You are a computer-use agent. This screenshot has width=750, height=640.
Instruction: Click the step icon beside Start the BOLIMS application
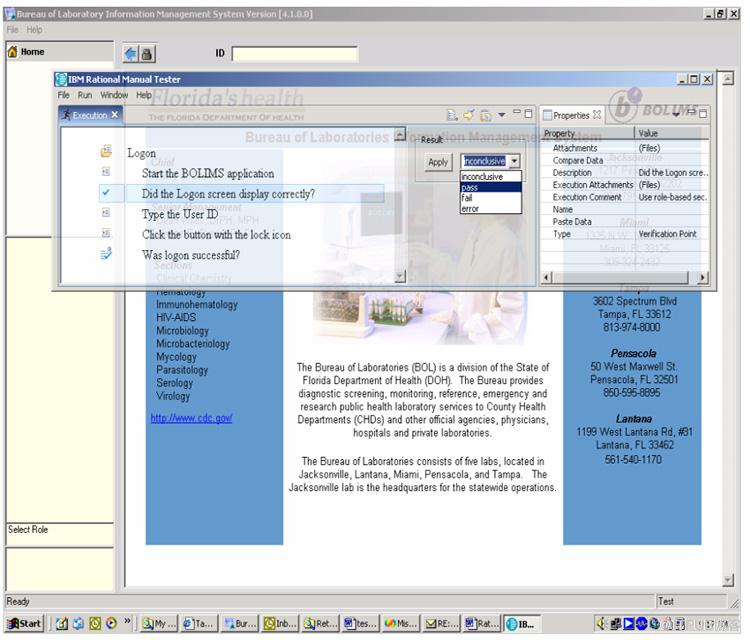[106, 172]
